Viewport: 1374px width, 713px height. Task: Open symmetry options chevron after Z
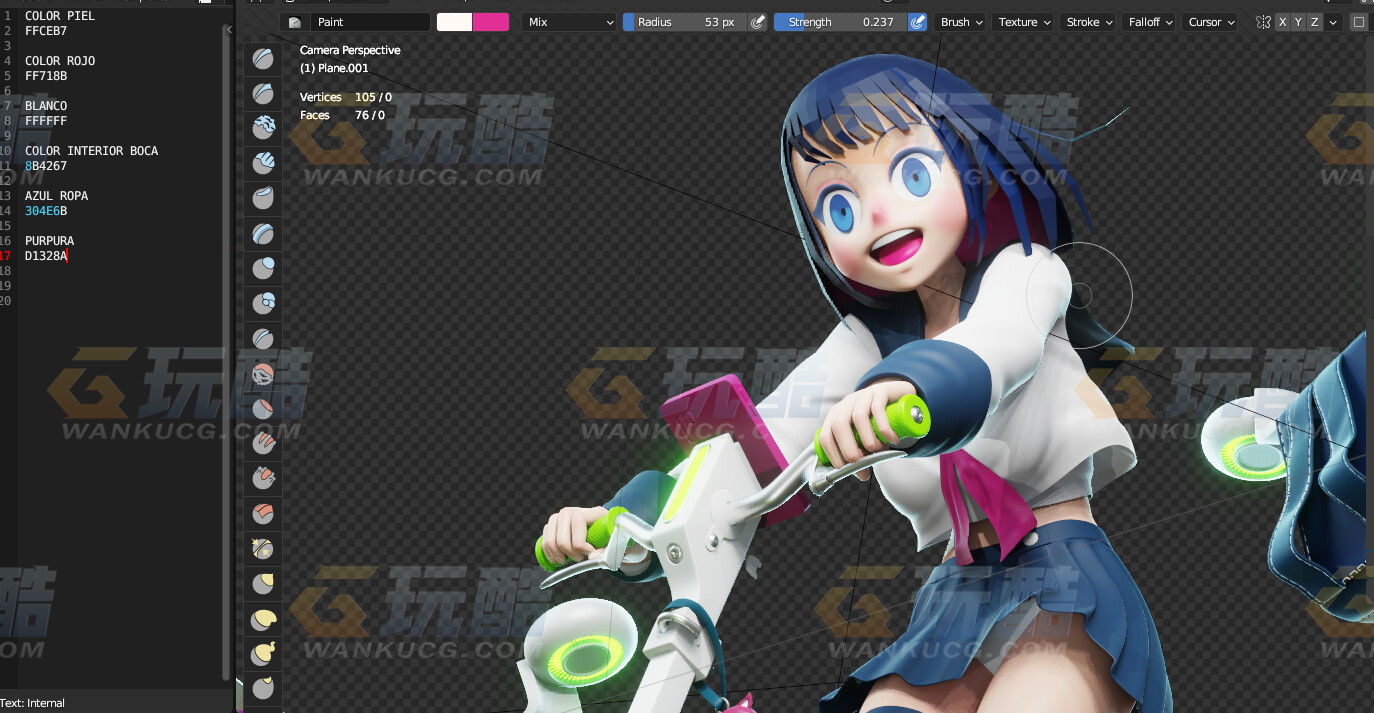click(x=1333, y=22)
